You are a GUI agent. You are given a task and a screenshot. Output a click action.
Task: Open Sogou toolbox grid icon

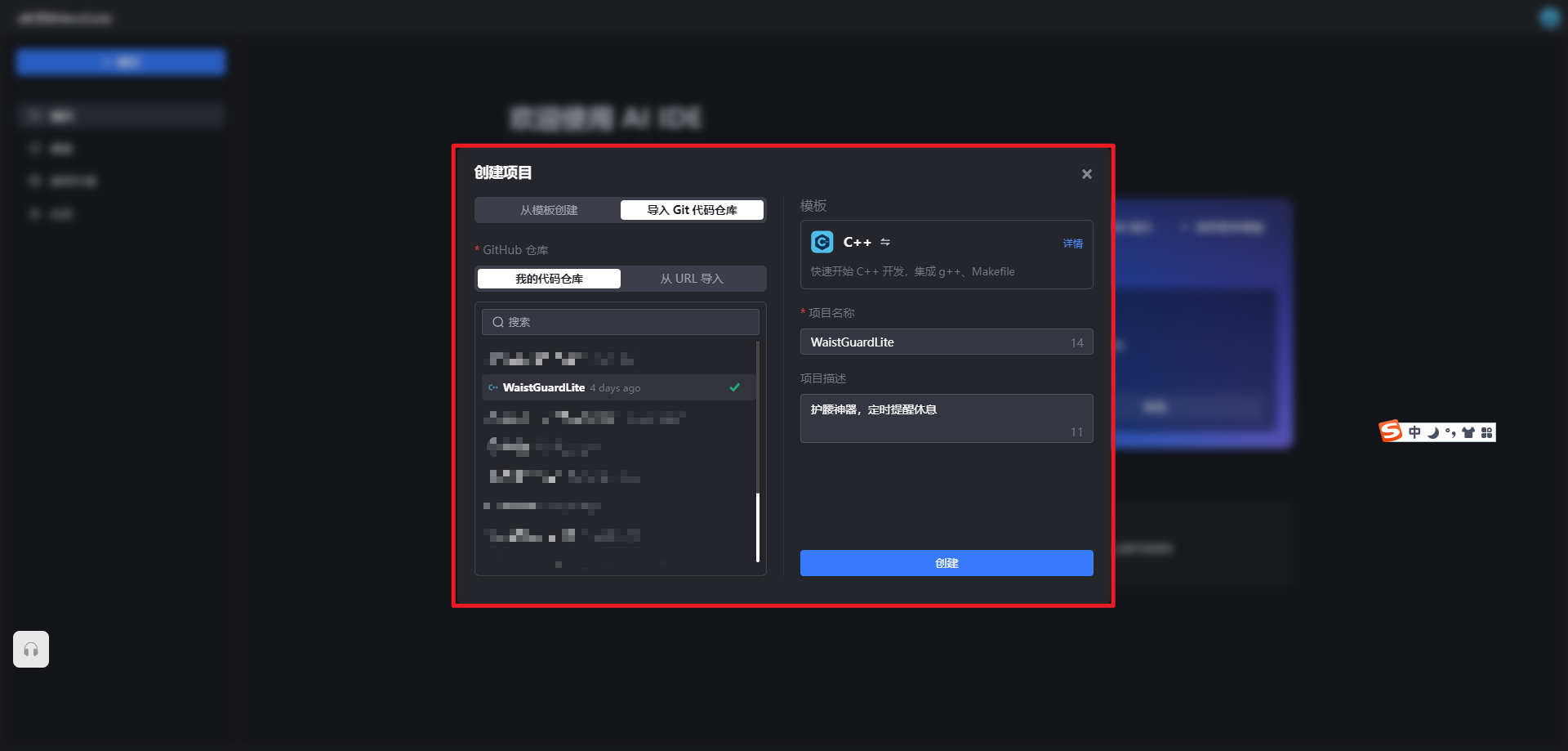pyautogui.click(x=1486, y=432)
